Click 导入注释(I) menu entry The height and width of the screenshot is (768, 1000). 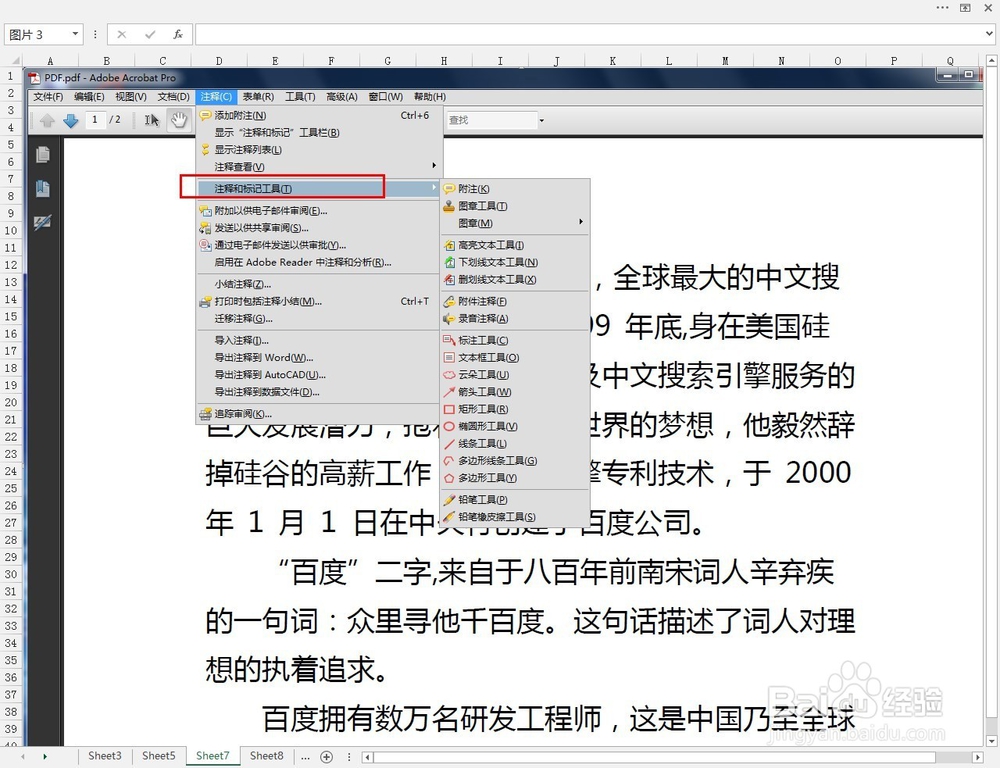coord(318,340)
